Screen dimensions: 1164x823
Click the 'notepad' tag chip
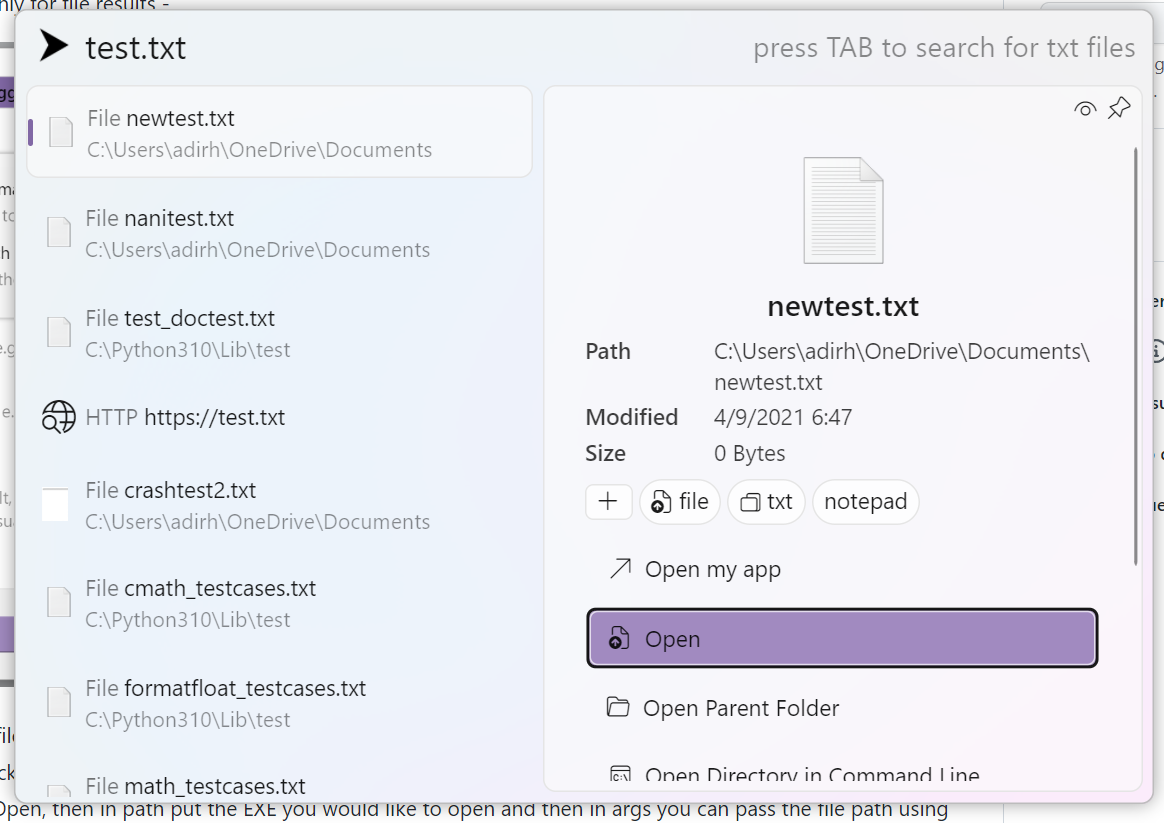click(865, 502)
